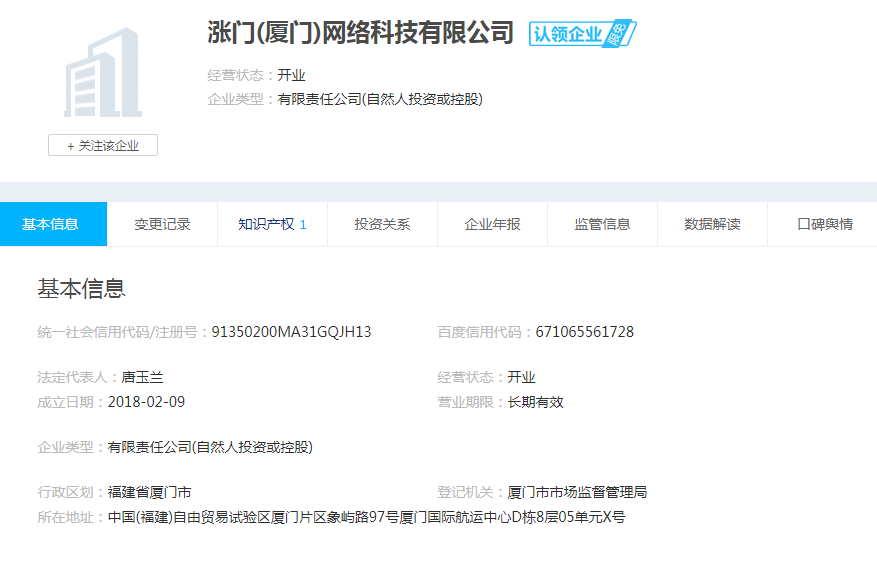Click legal representative name 唐玉兰
Viewport: 877px width, 573px height.
click(x=142, y=377)
